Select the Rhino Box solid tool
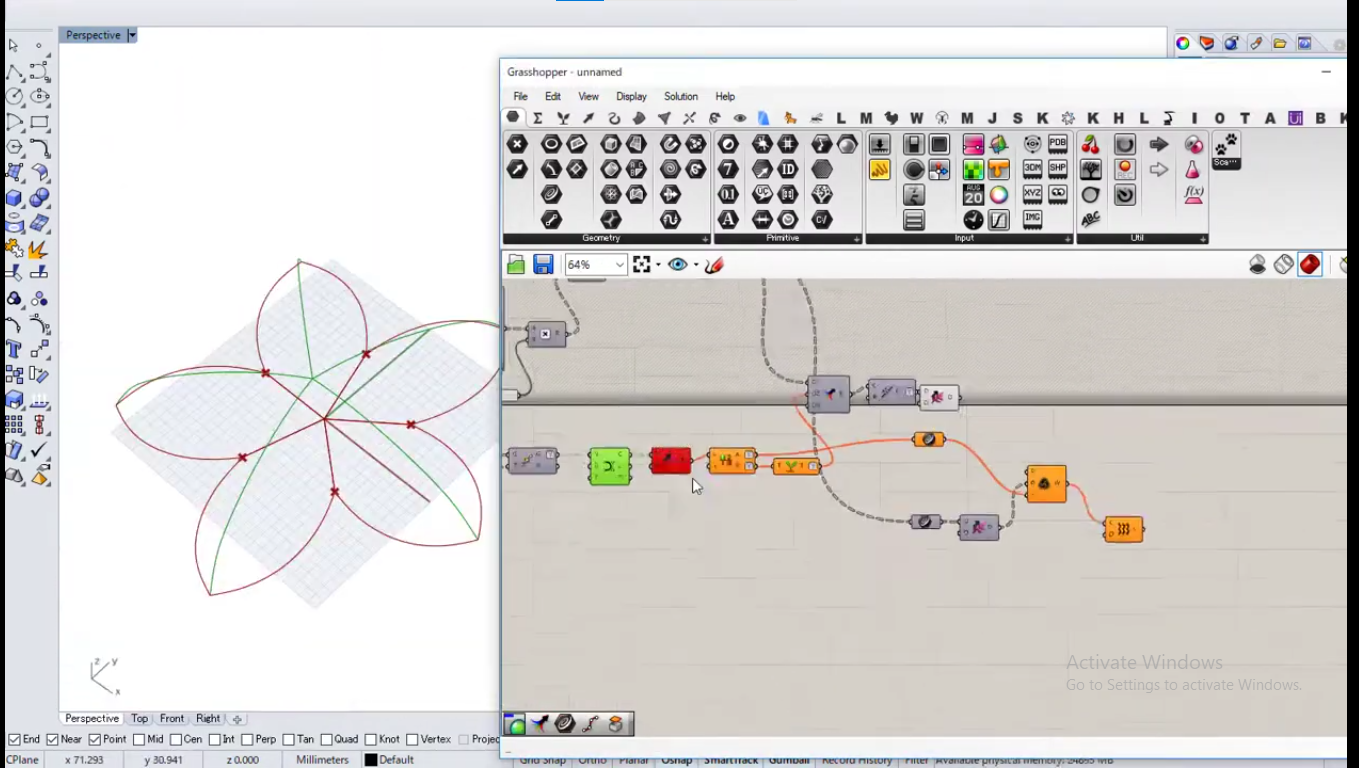This screenshot has height=768, width=1359. pyautogui.click(x=15, y=198)
